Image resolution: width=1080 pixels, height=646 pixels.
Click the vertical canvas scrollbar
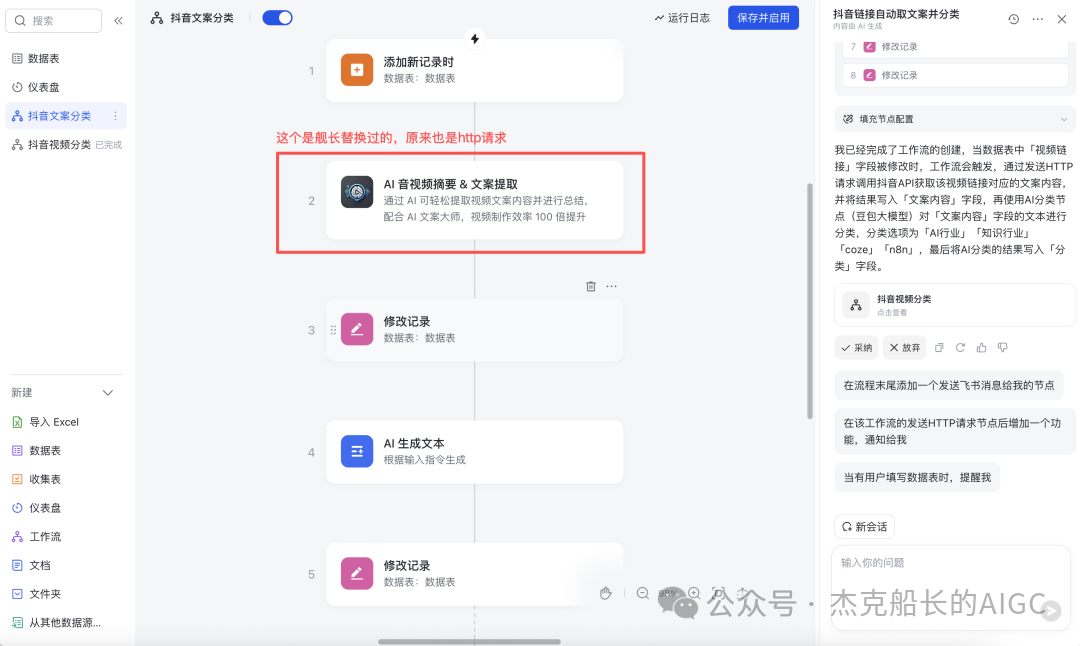(809, 301)
